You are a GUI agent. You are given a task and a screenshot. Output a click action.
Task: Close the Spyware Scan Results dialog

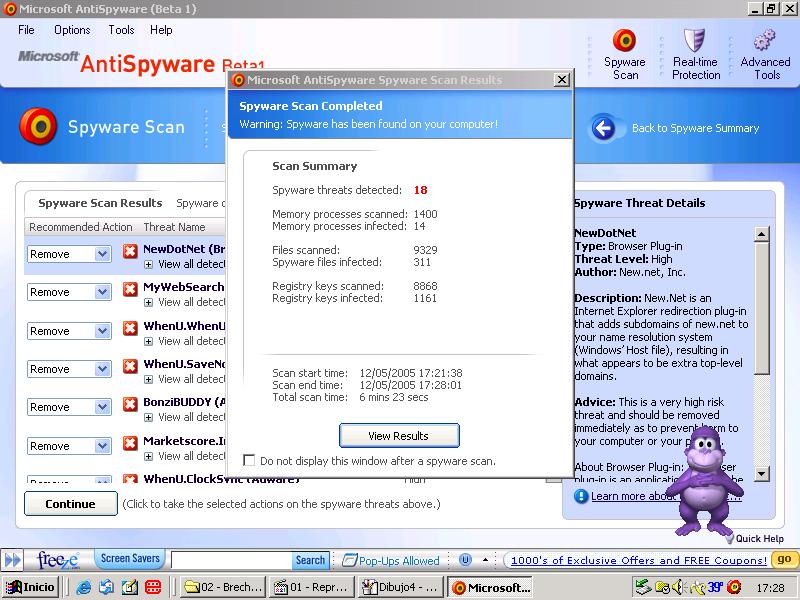[562, 80]
